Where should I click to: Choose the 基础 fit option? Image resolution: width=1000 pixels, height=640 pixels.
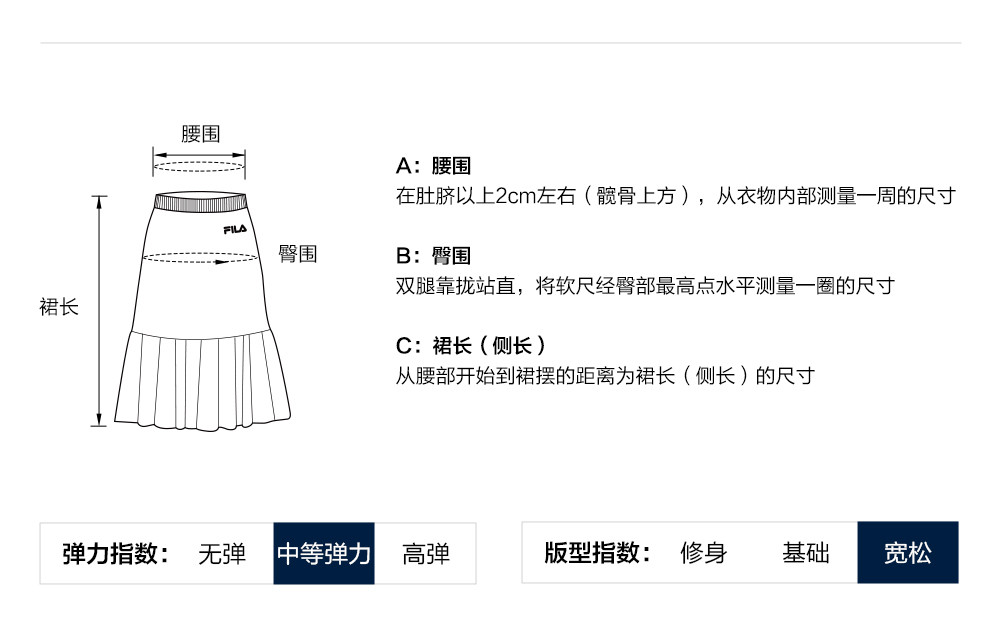pyautogui.click(x=806, y=553)
